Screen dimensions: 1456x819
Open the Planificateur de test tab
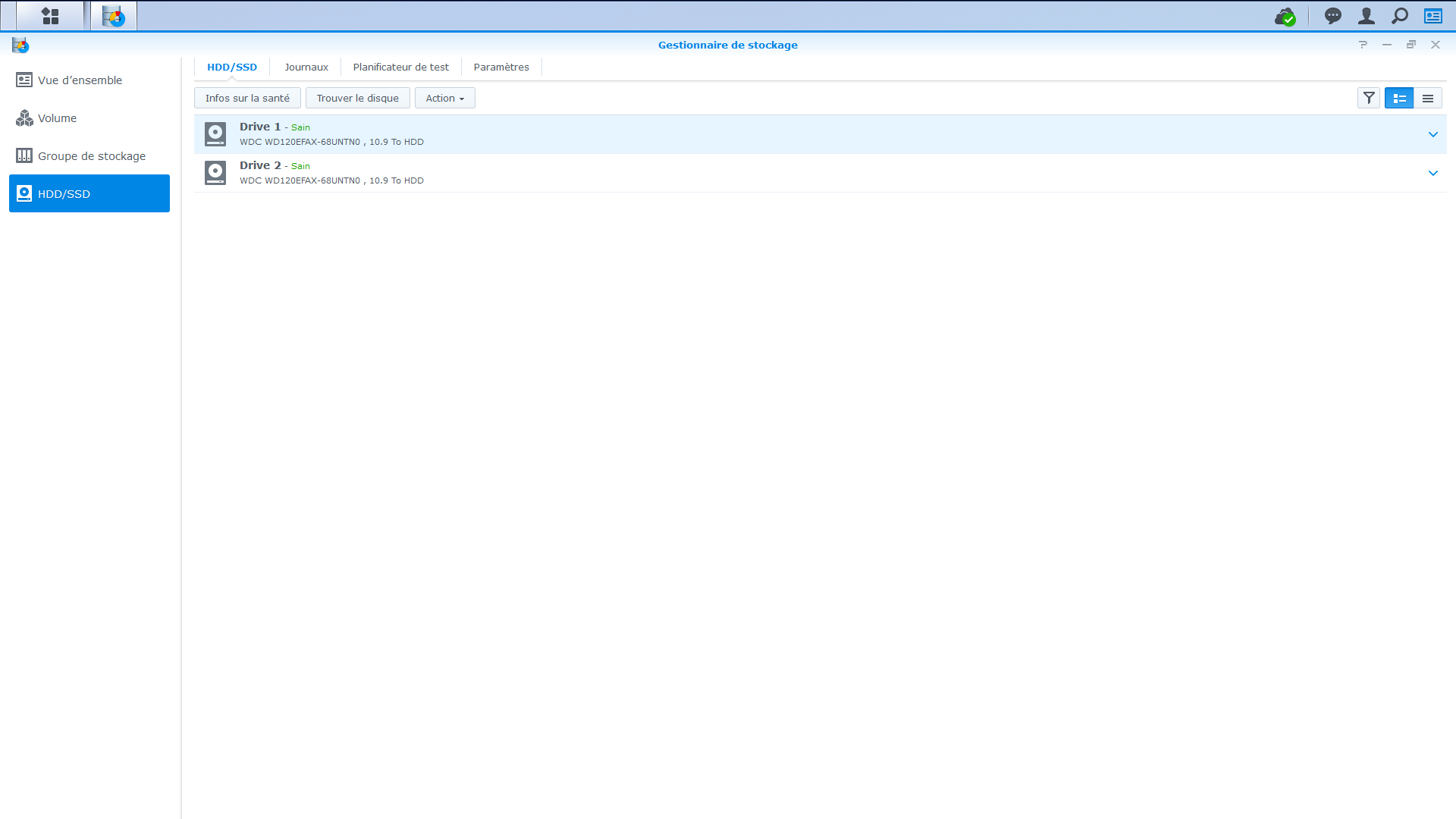tap(401, 67)
